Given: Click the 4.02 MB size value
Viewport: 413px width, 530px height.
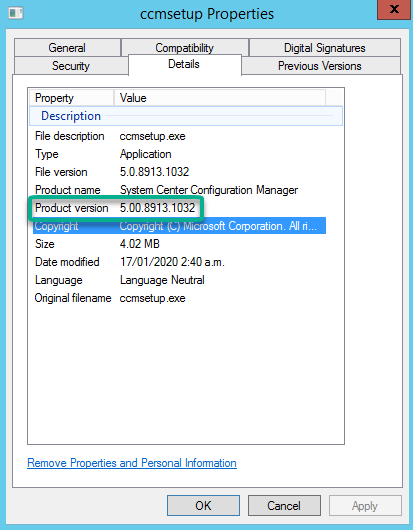Looking at the screenshot, I should coord(140,244).
